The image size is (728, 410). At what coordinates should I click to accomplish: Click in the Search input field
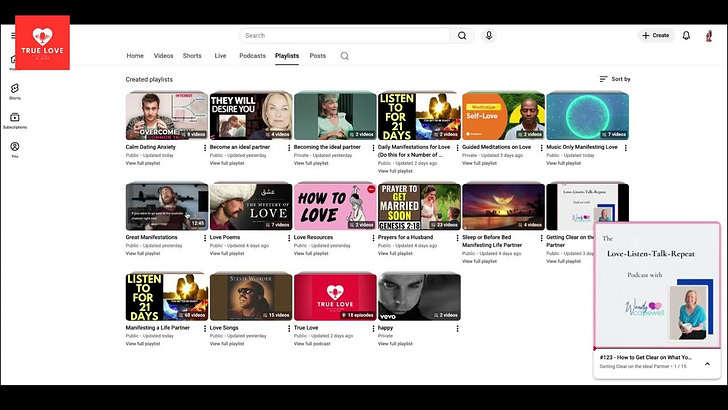tap(344, 36)
